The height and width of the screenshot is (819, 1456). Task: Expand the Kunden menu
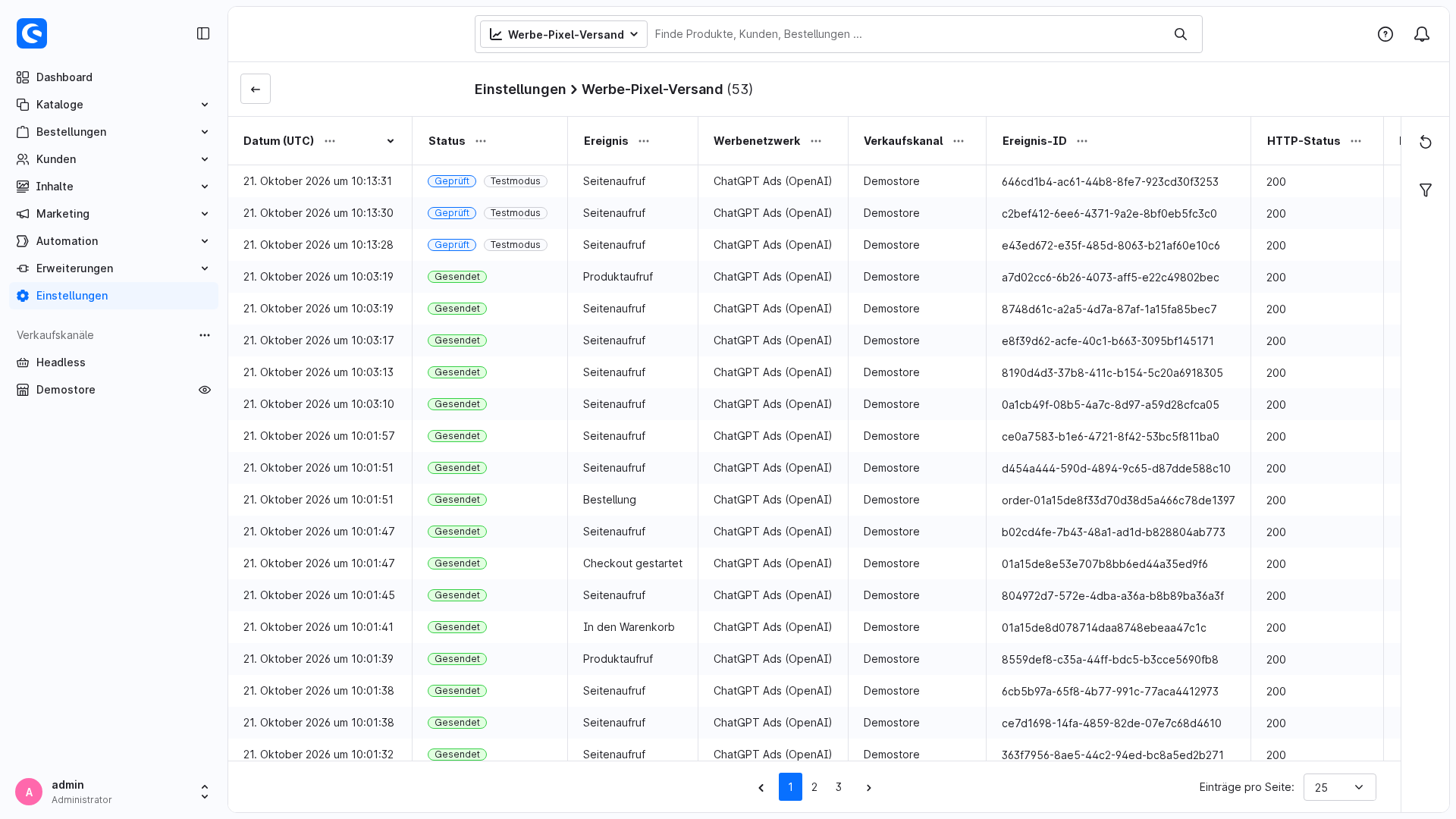pos(114,159)
